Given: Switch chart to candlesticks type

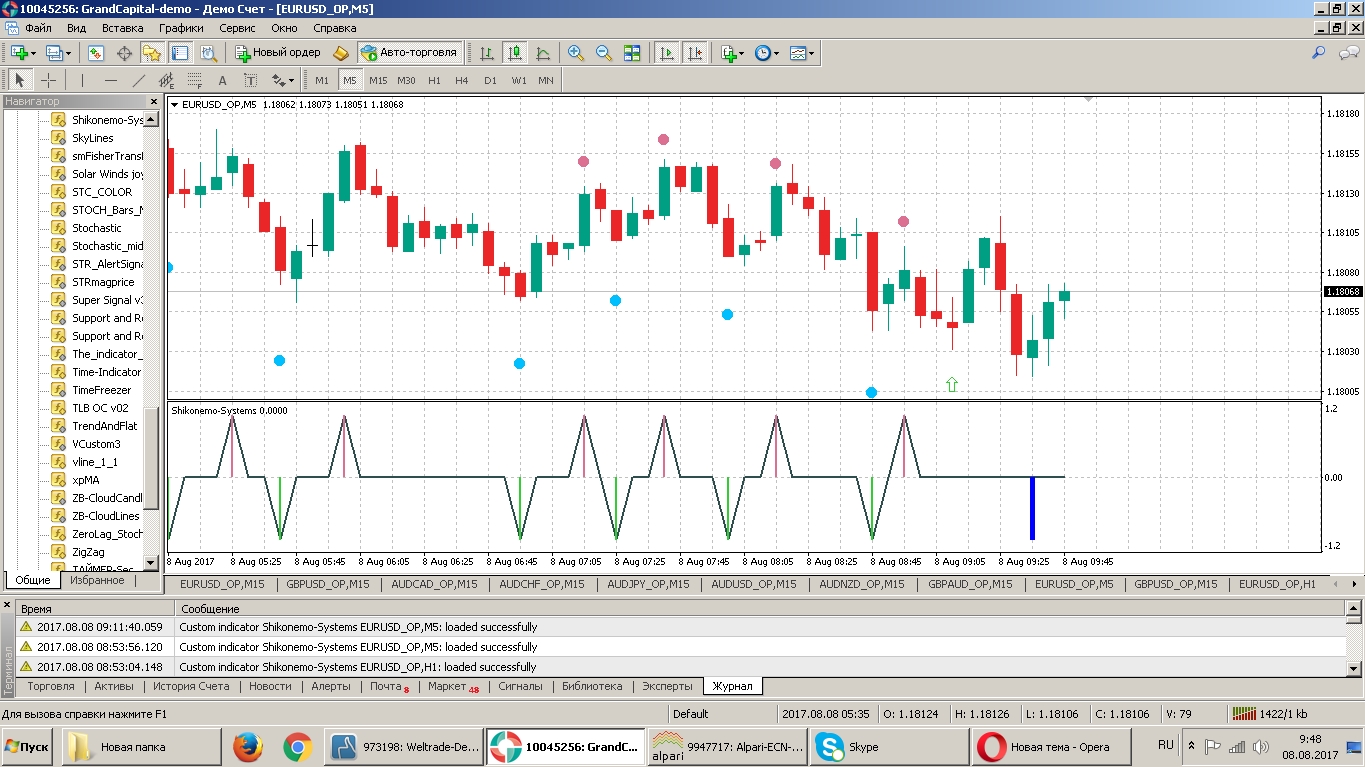Looking at the screenshot, I should click(515, 53).
